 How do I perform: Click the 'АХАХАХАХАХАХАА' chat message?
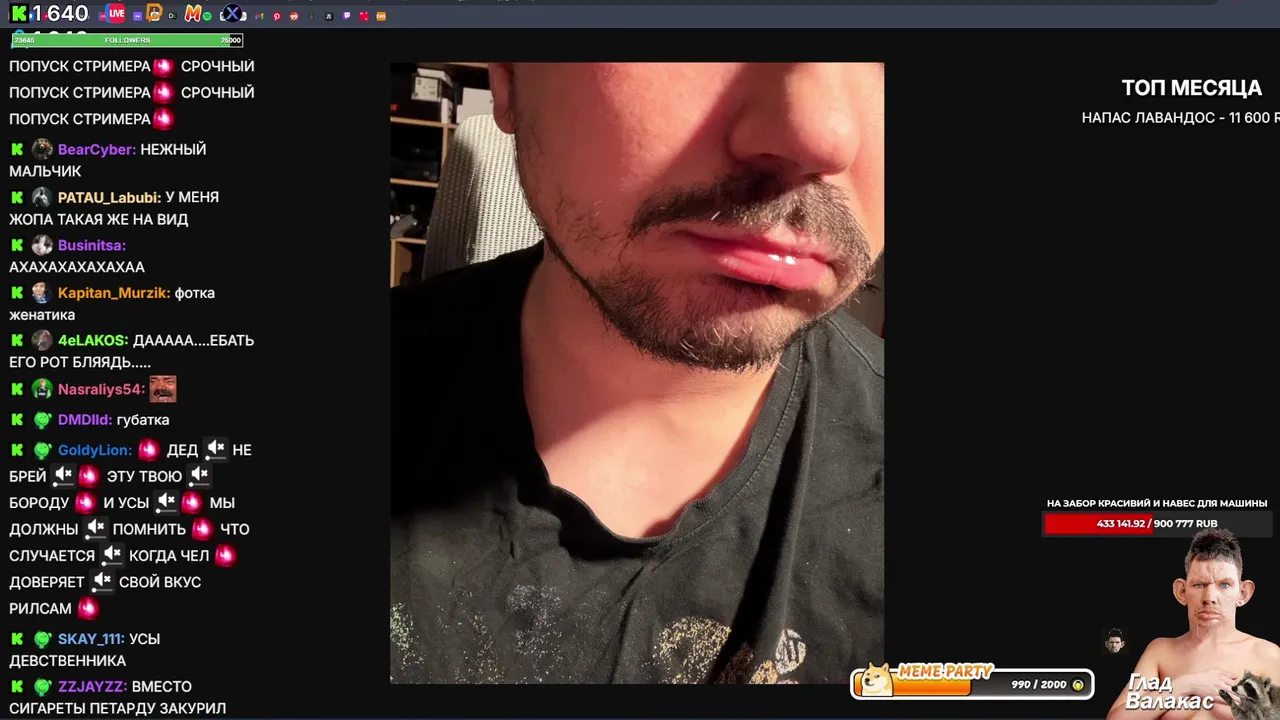coord(77,267)
